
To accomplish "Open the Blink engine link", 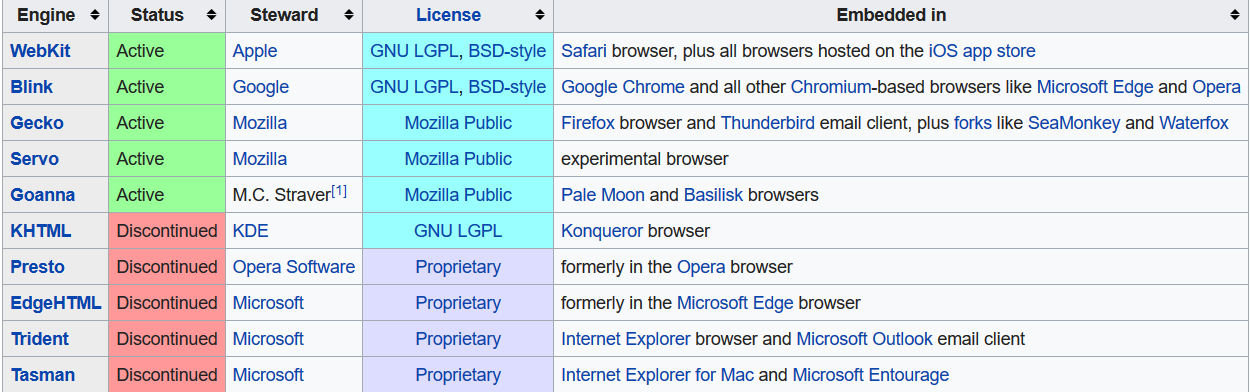I will coord(32,87).
